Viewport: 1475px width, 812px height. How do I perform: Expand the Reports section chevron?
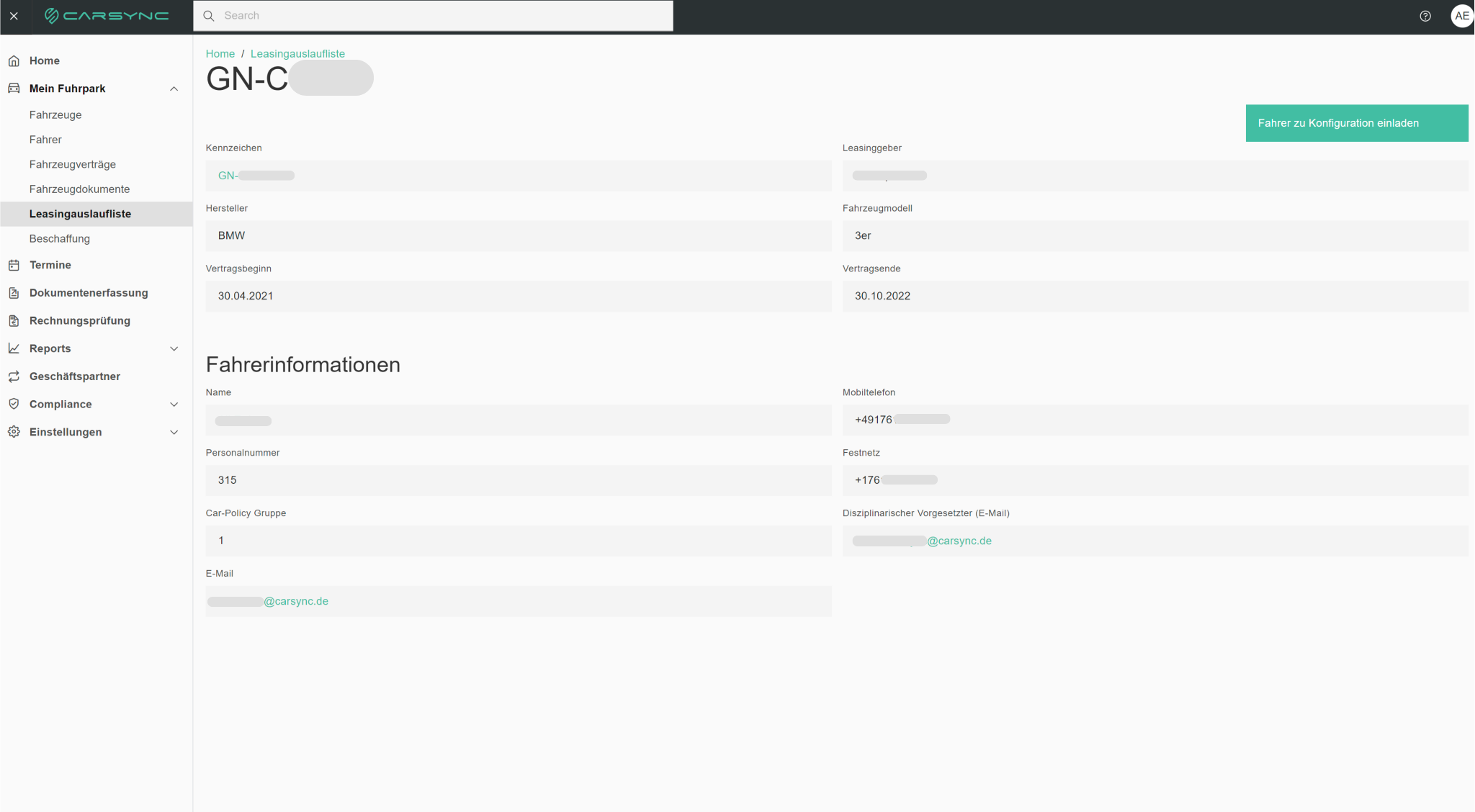[174, 348]
